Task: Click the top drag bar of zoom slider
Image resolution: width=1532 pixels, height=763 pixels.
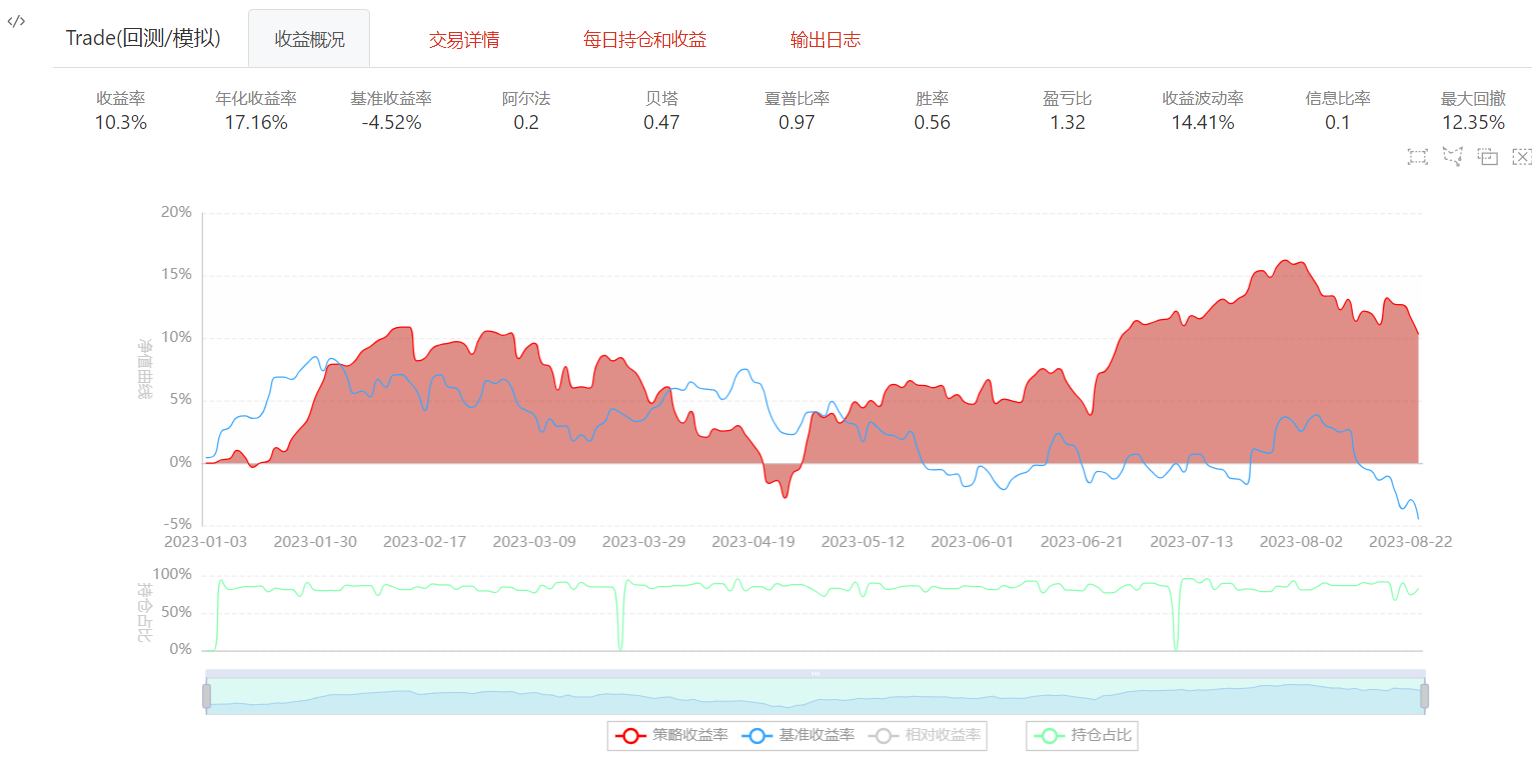Action: click(815, 674)
